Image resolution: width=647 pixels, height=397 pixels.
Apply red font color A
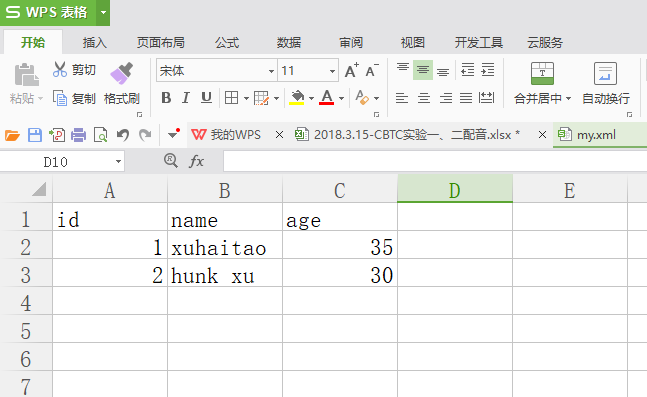click(x=326, y=98)
